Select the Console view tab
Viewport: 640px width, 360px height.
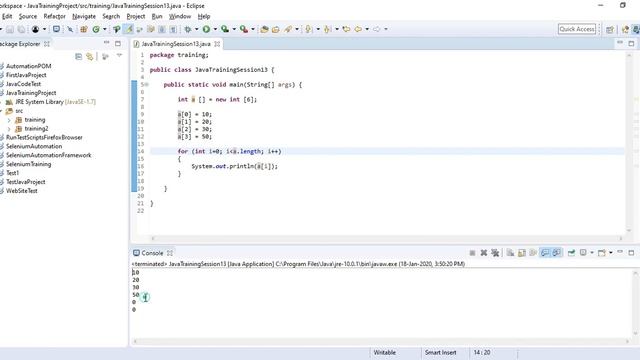click(152, 253)
